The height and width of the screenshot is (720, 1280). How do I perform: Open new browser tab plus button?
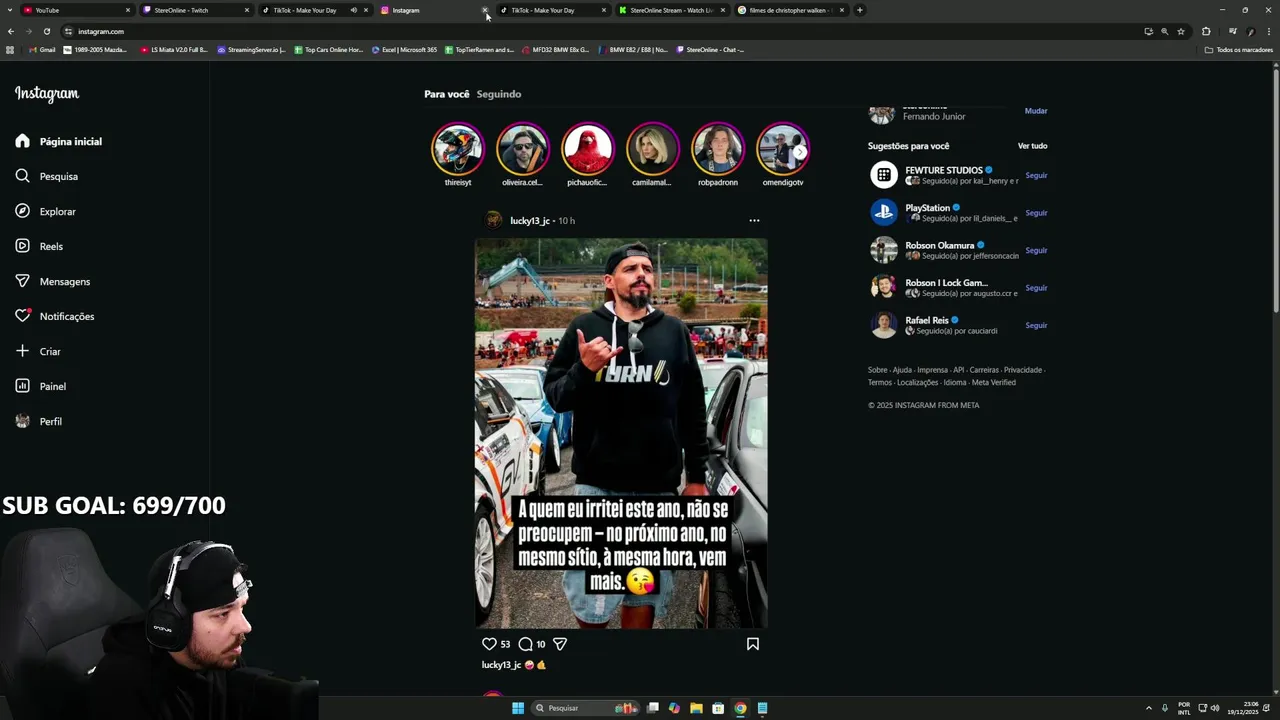pyautogui.click(x=859, y=10)
